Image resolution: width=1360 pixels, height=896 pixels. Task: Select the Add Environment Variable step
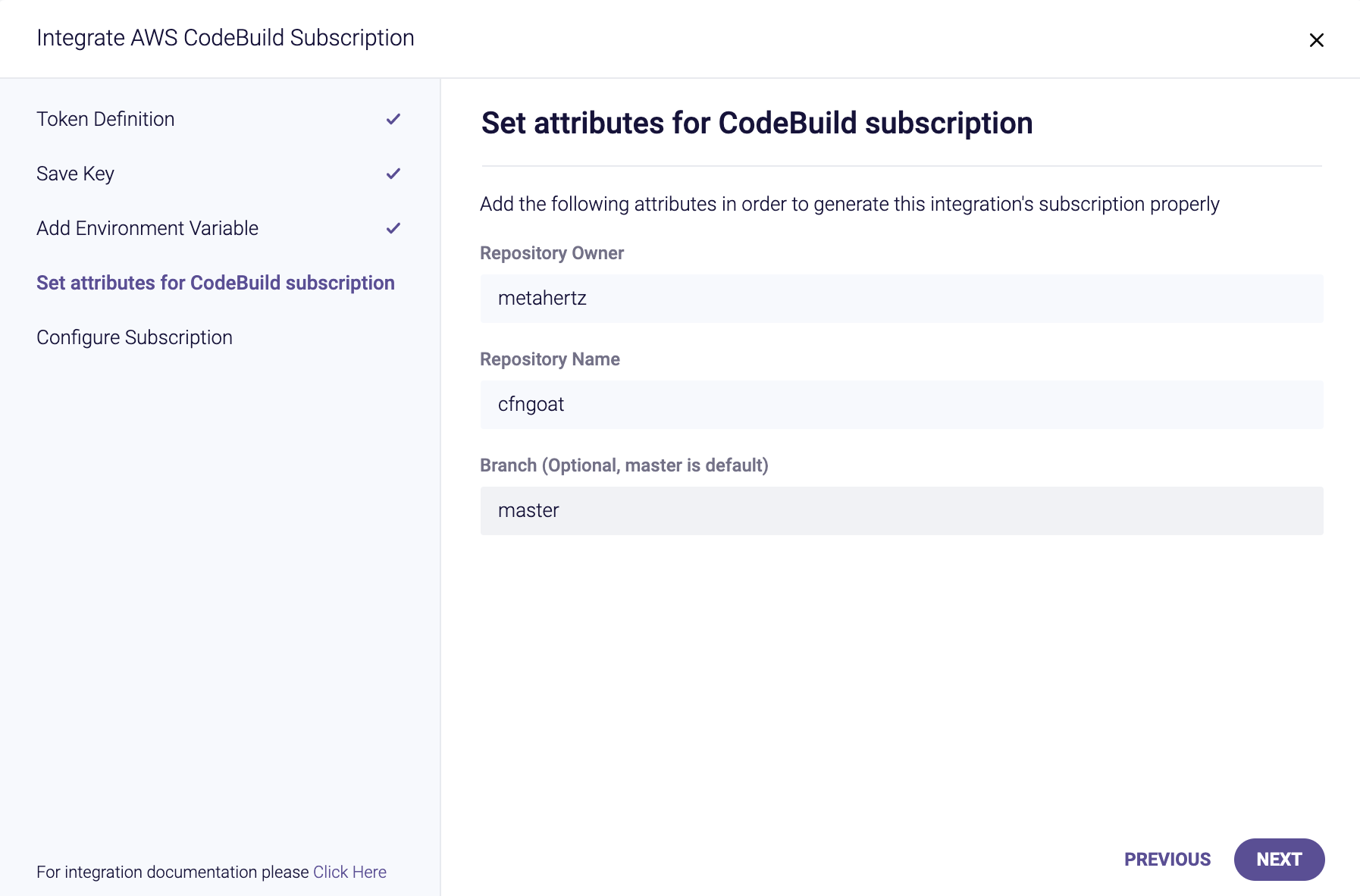147,228
